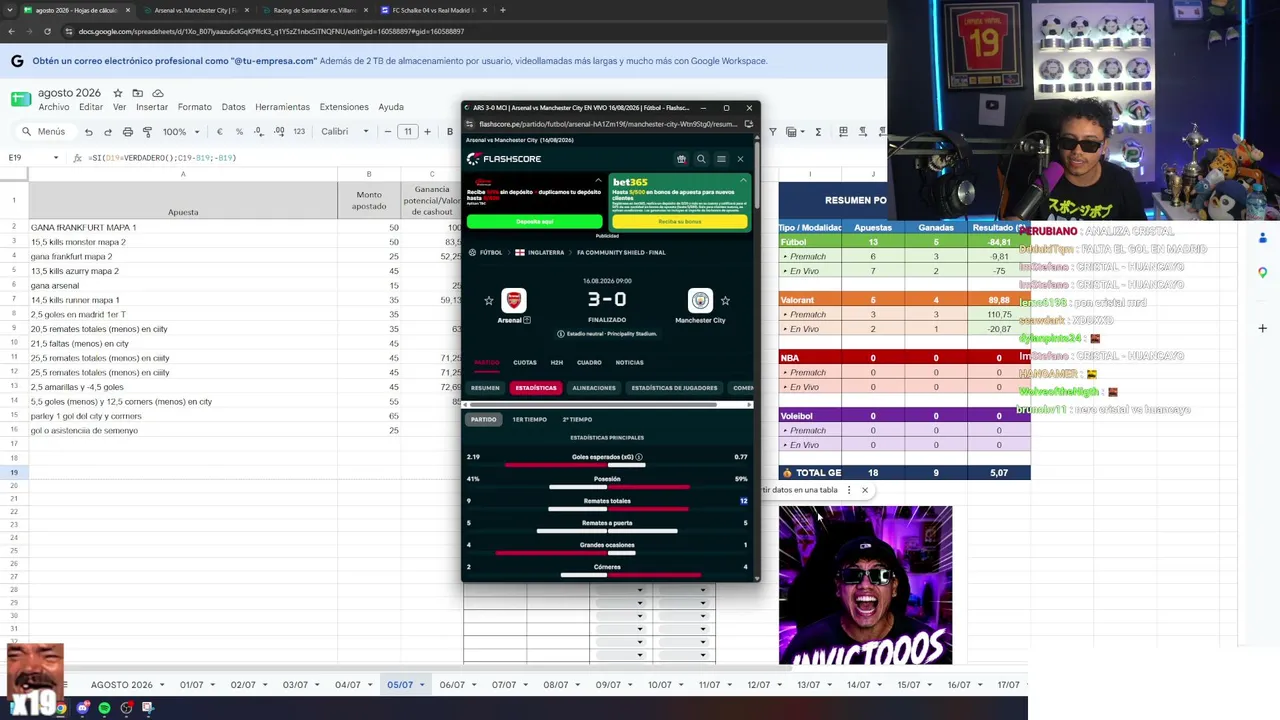Open info for Goles esperados (xG)
Viewport: 1280px width, 720px height.
tap(639, 457)
